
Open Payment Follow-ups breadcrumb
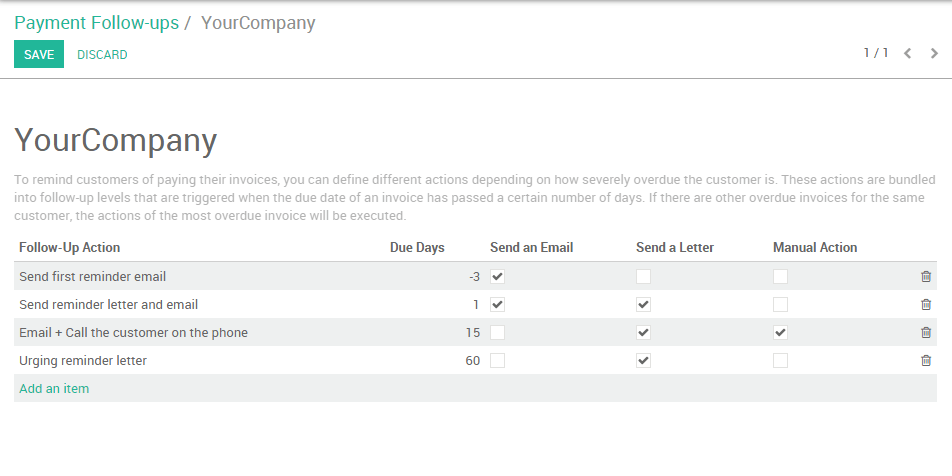(x=96, y=22)
